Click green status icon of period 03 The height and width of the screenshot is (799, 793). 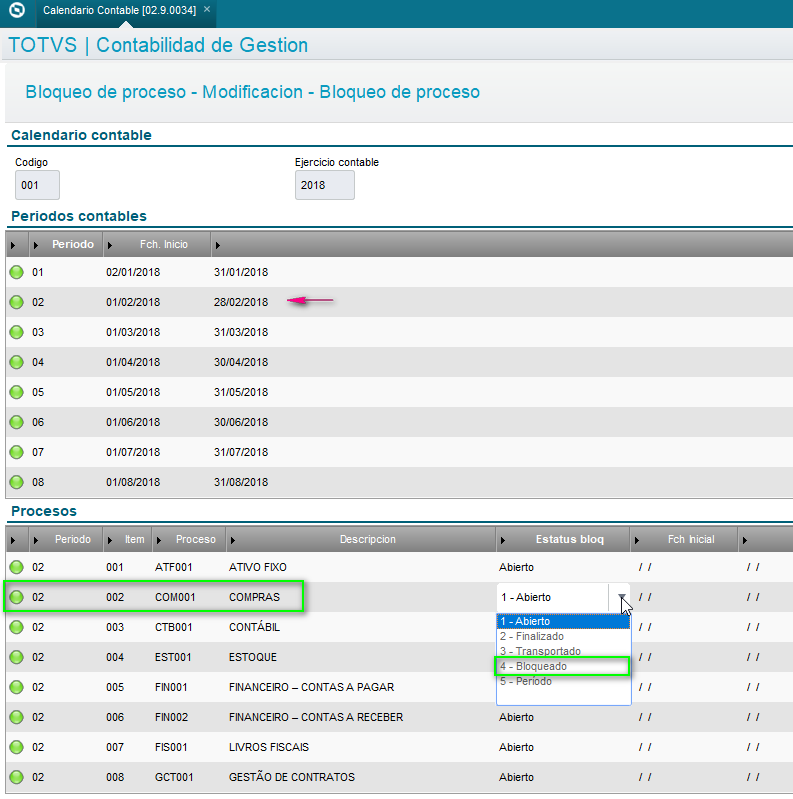tap(17, 332)
